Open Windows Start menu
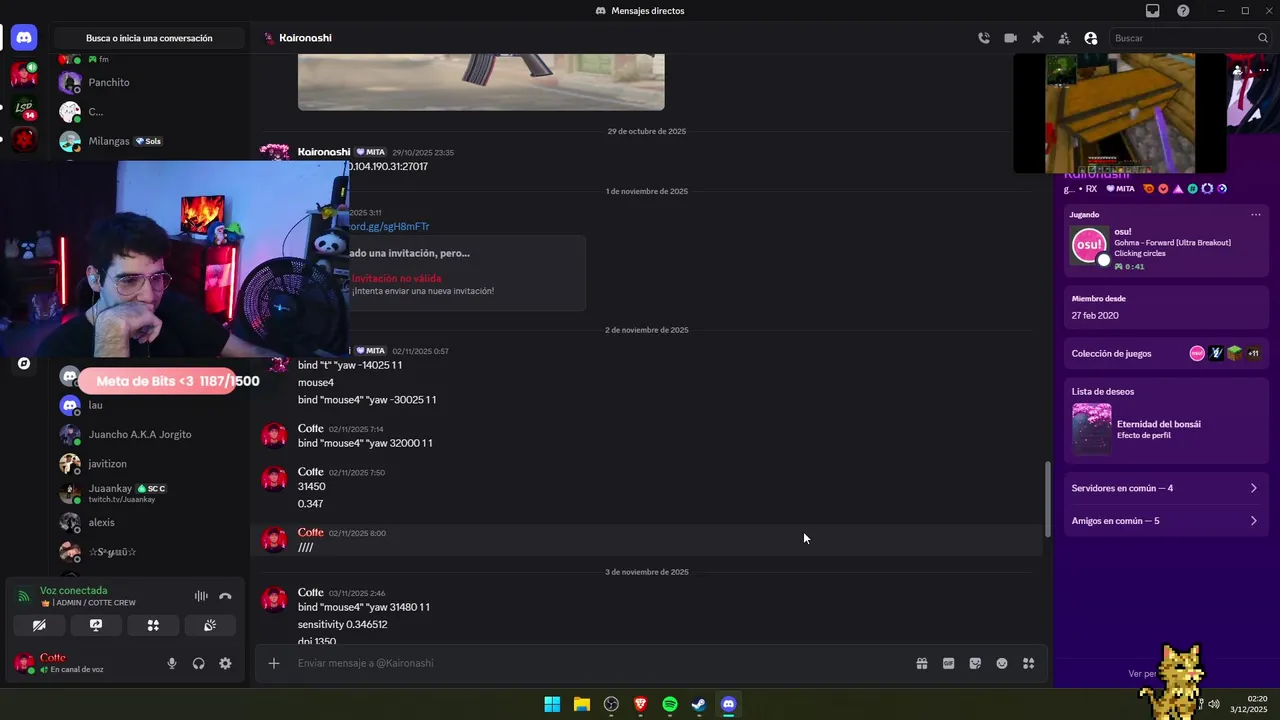The height and width of the screenshot is (720, 1280). [x=552, y=704]
